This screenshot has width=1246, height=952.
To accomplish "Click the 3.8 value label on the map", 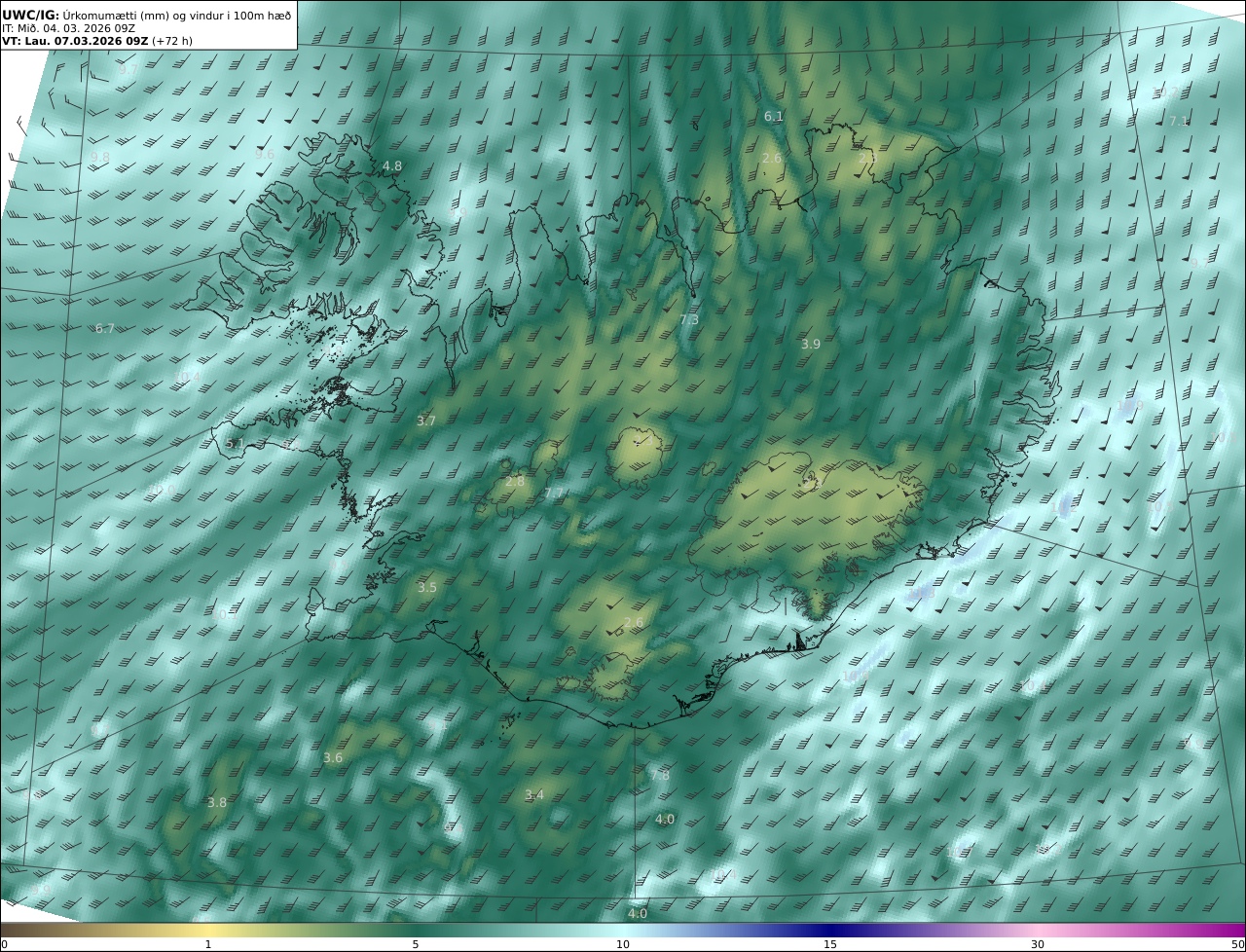I will [217, 802].
